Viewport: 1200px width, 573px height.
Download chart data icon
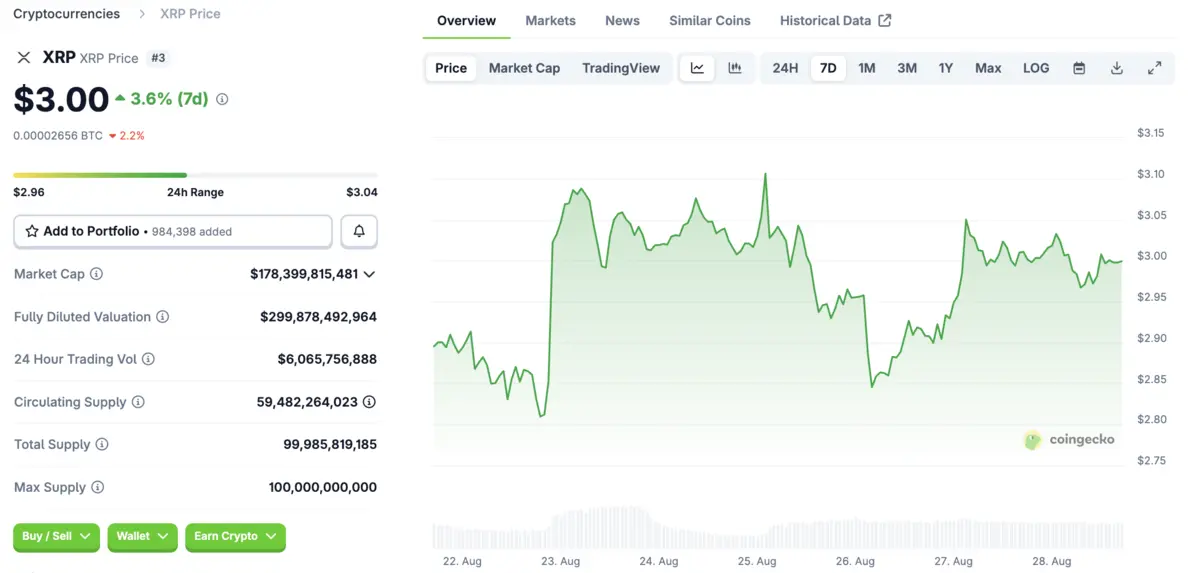(x=1117, y=68)
